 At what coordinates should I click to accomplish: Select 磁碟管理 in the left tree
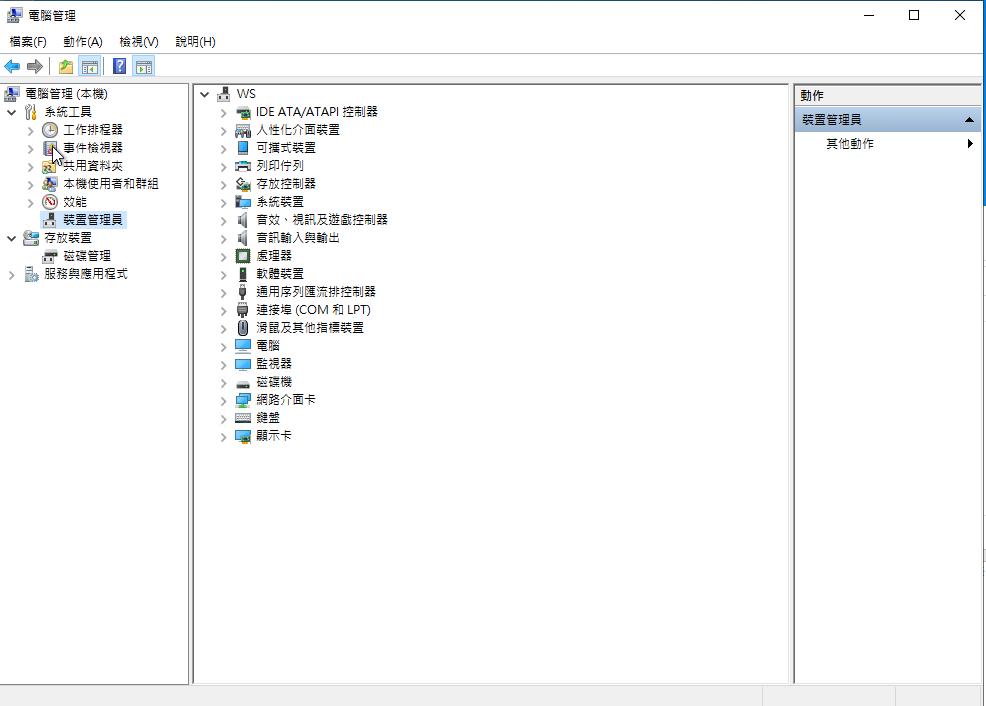(87, 256)
